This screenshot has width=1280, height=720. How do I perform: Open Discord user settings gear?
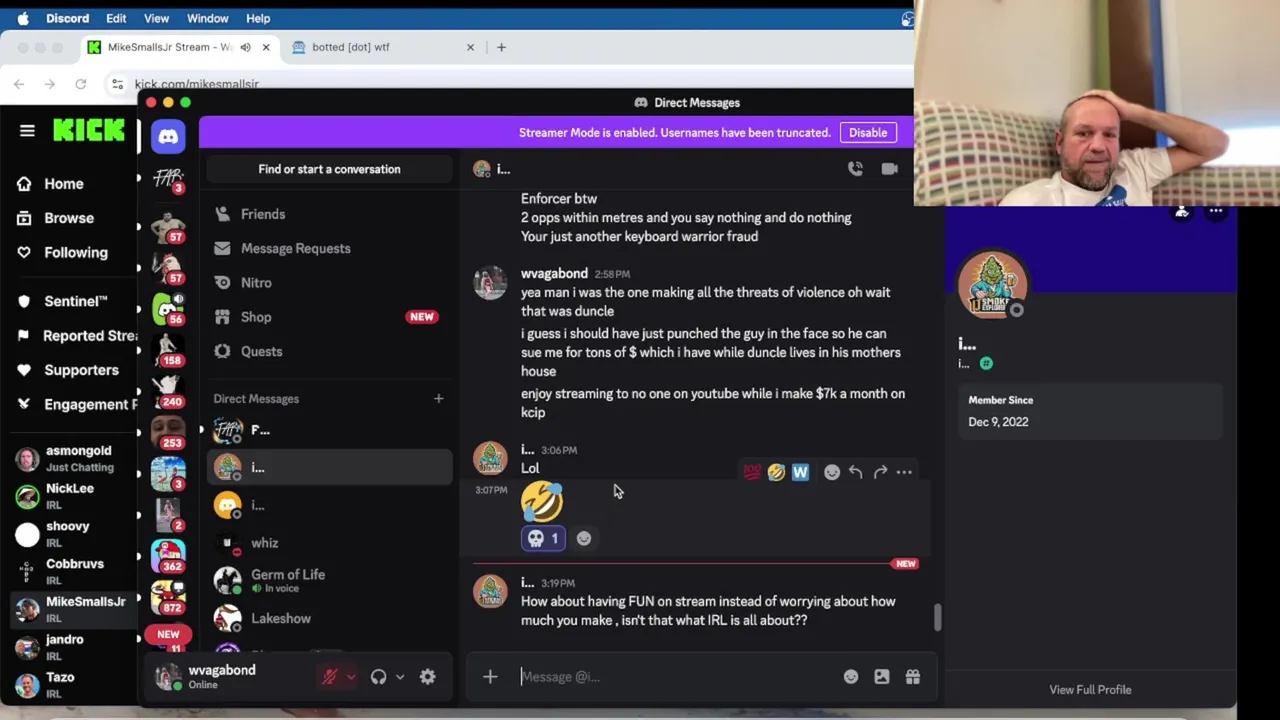pyautogui.click(x=427, y=677)
